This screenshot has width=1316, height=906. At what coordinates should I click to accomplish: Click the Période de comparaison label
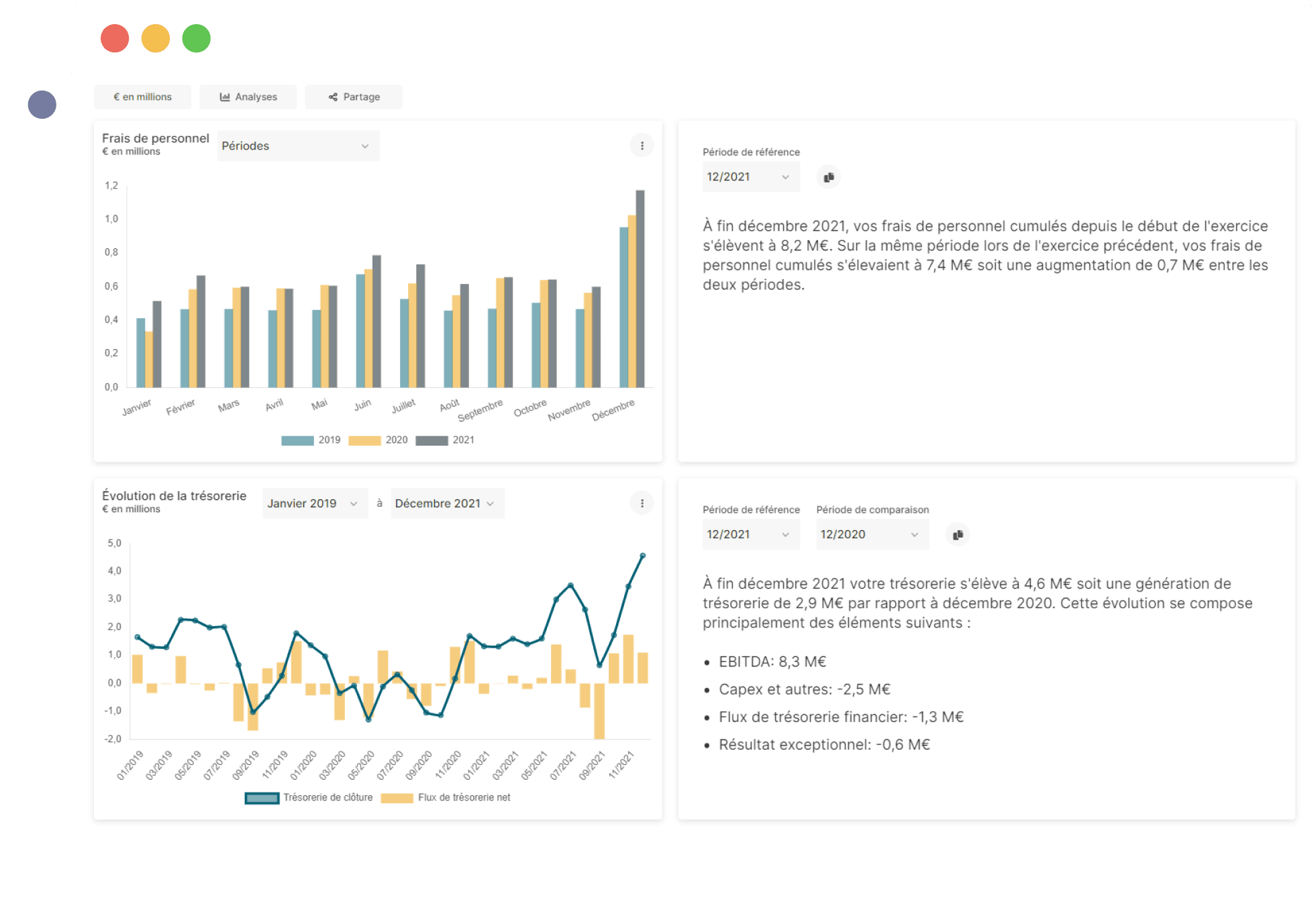pyautogui.click(x=872, y=510)
